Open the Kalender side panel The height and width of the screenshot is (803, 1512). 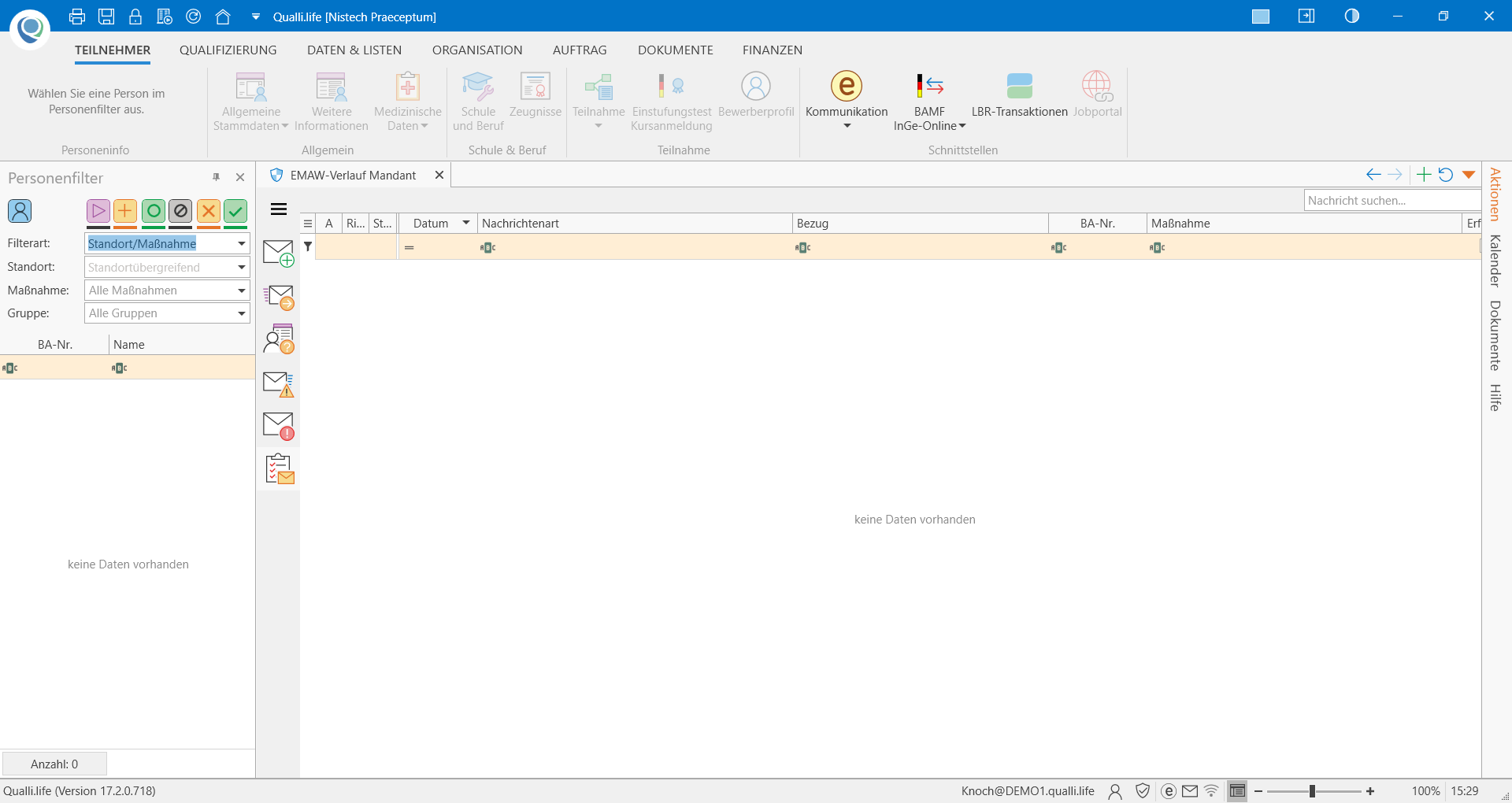click(x=1495, y=261)
